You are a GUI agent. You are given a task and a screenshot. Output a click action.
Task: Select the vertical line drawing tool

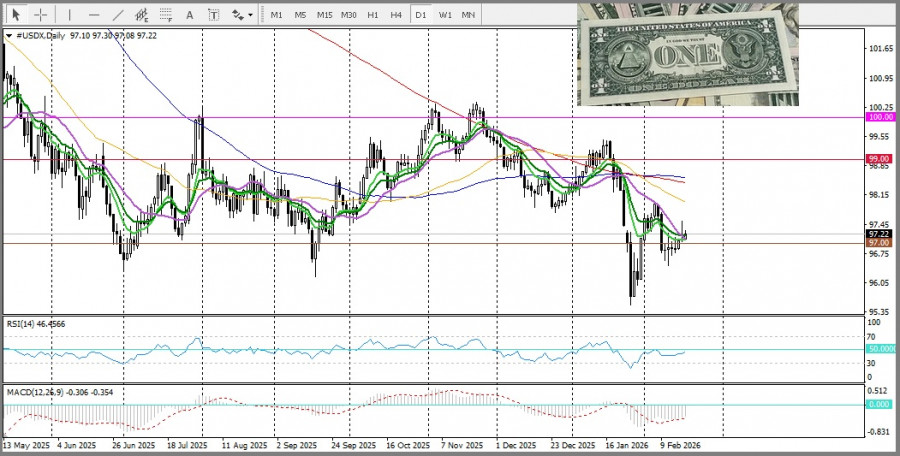69,15
